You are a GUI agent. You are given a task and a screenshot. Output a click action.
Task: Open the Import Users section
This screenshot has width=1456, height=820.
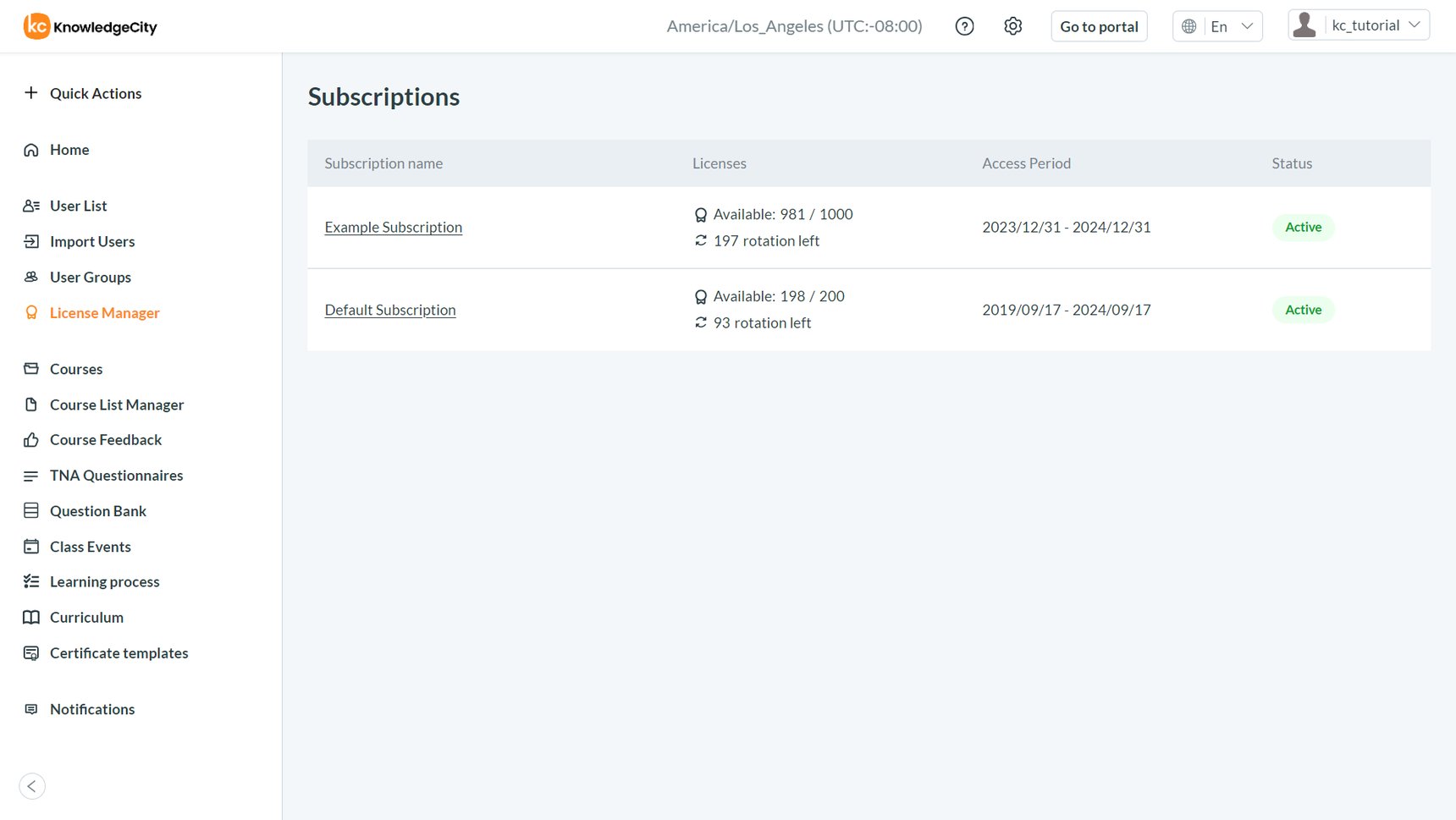tap(92, 241)
